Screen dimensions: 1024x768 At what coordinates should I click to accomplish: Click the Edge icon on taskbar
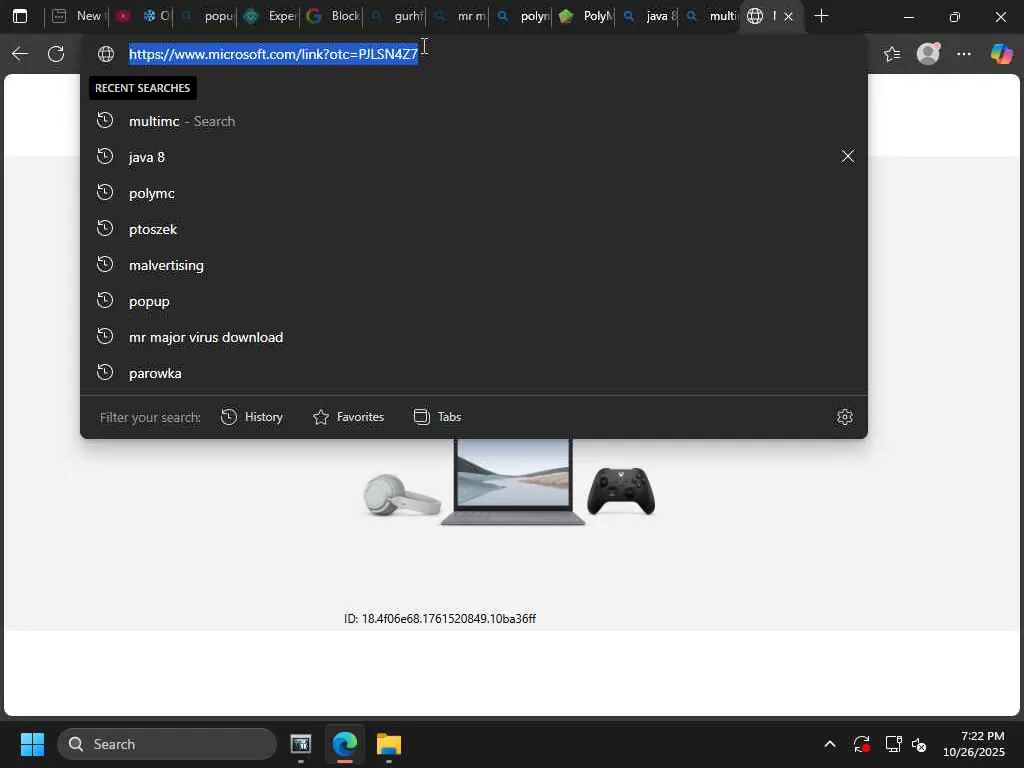point(344,744)
